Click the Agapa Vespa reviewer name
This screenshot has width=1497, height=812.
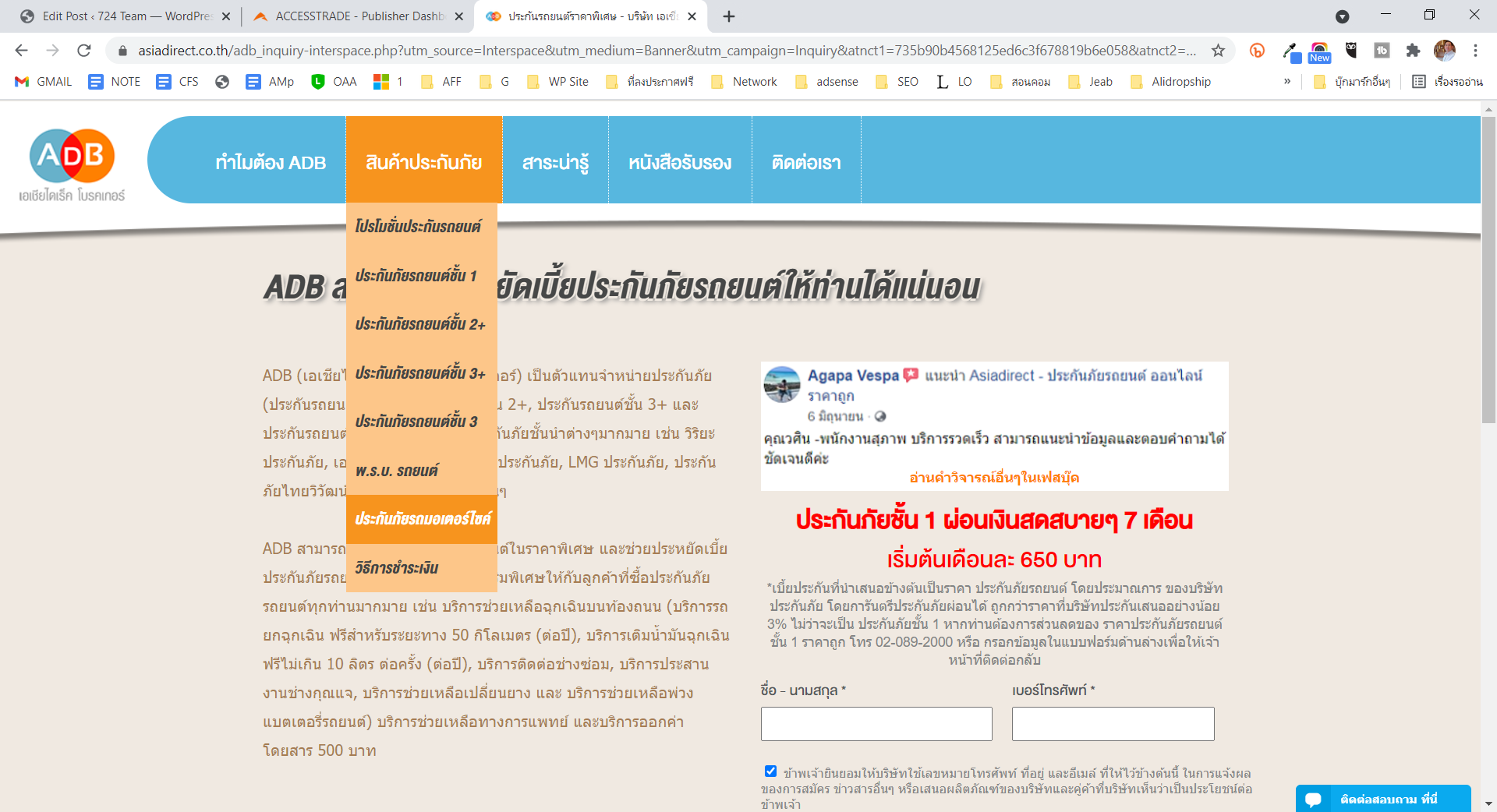[853, 376]
